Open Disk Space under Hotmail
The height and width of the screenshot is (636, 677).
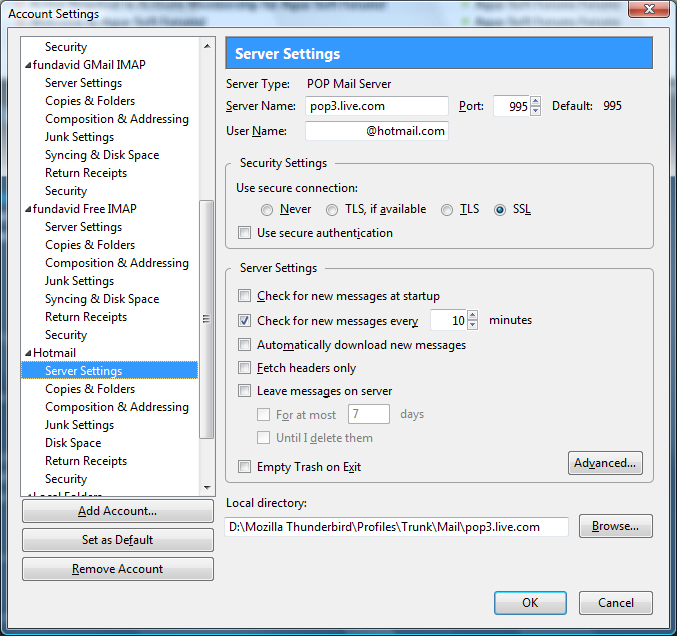click(73, 443)
